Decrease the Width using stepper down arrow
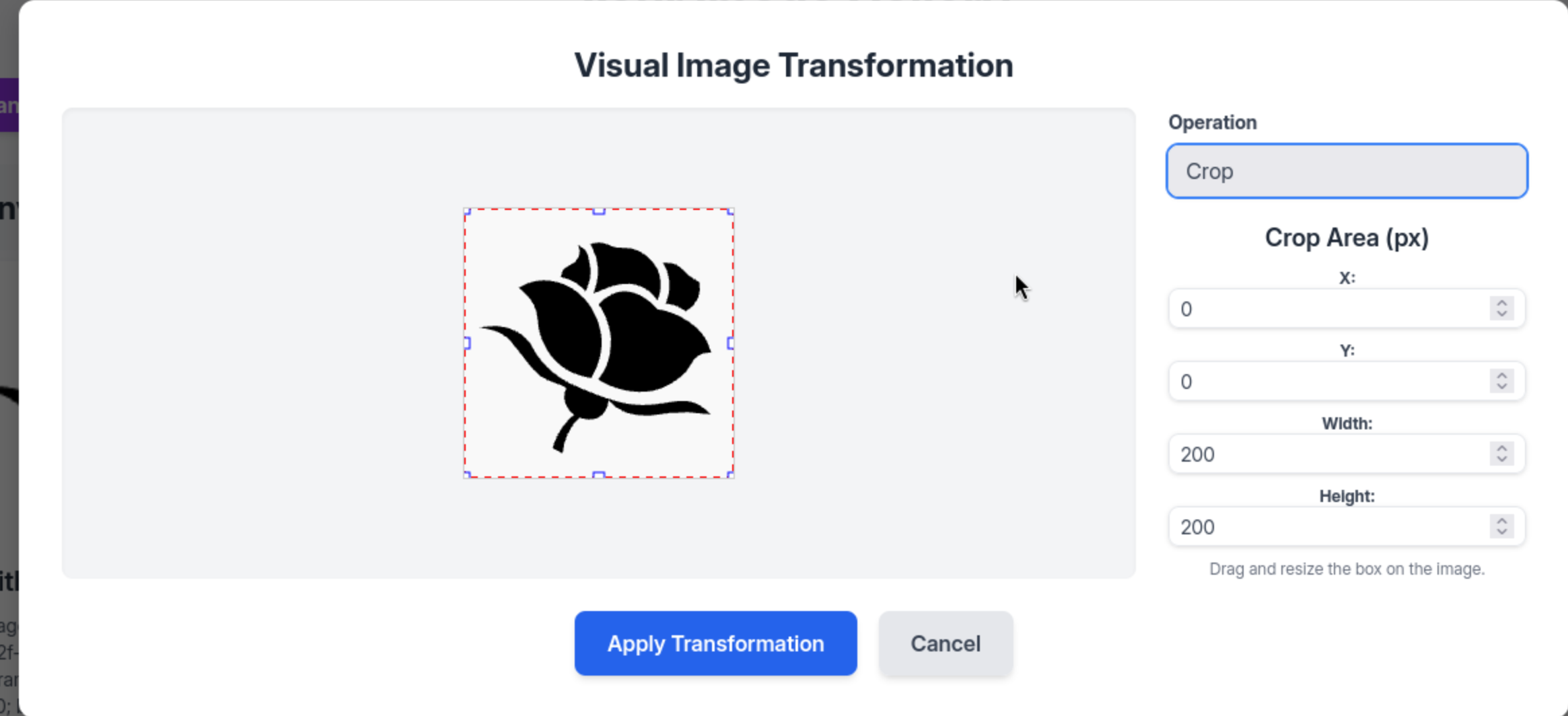Viewport: 1568px width, 716px height. click(x=1501, y=460)
